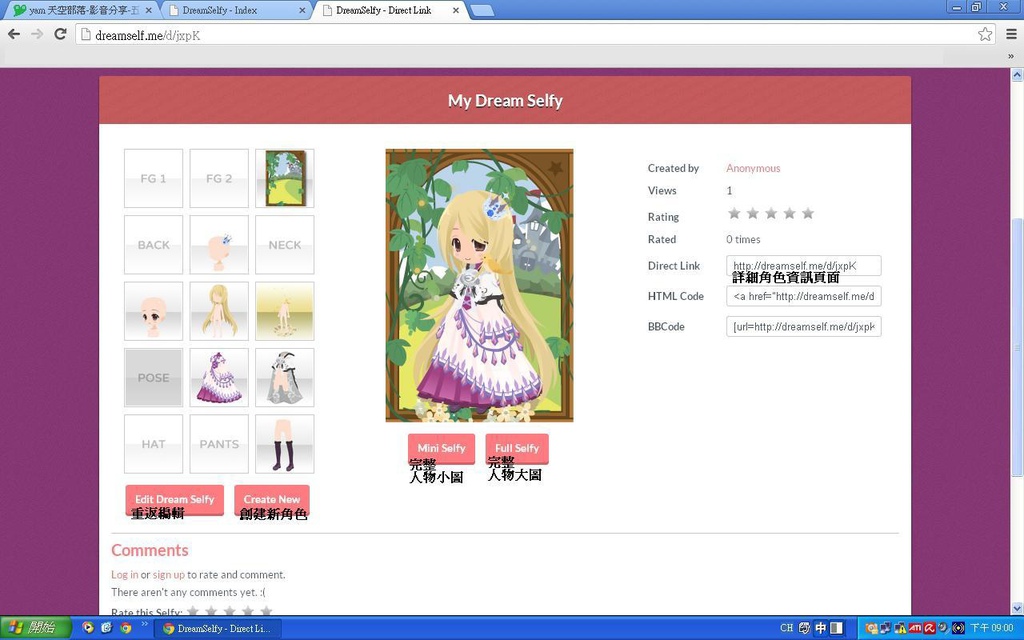Rate with the third star
1024x640 pixels.
pos(771,214)
